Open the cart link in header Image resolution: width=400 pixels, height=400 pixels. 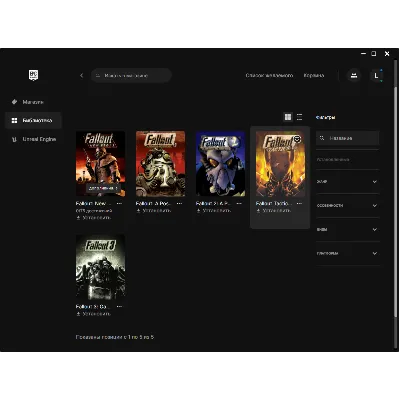(x=314, y=75)
